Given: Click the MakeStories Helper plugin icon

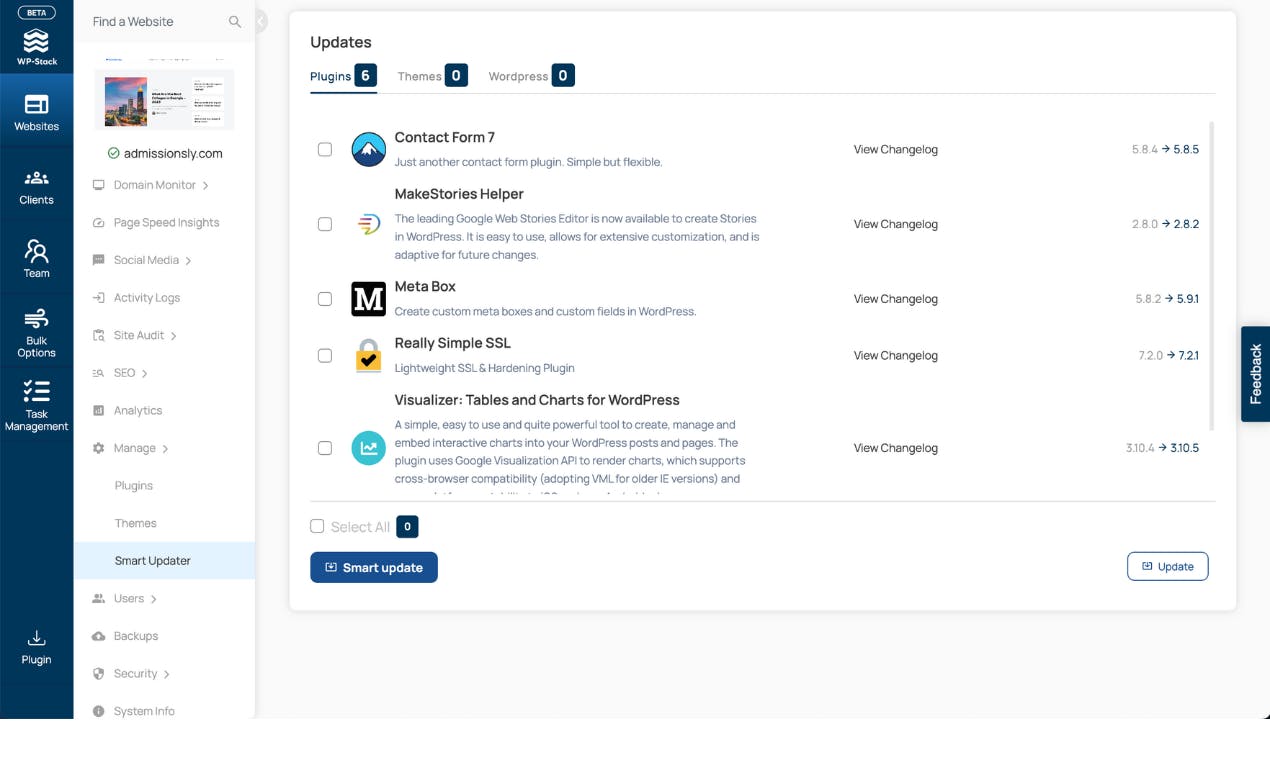Looking at the screenshot, I should coord(369,224).
